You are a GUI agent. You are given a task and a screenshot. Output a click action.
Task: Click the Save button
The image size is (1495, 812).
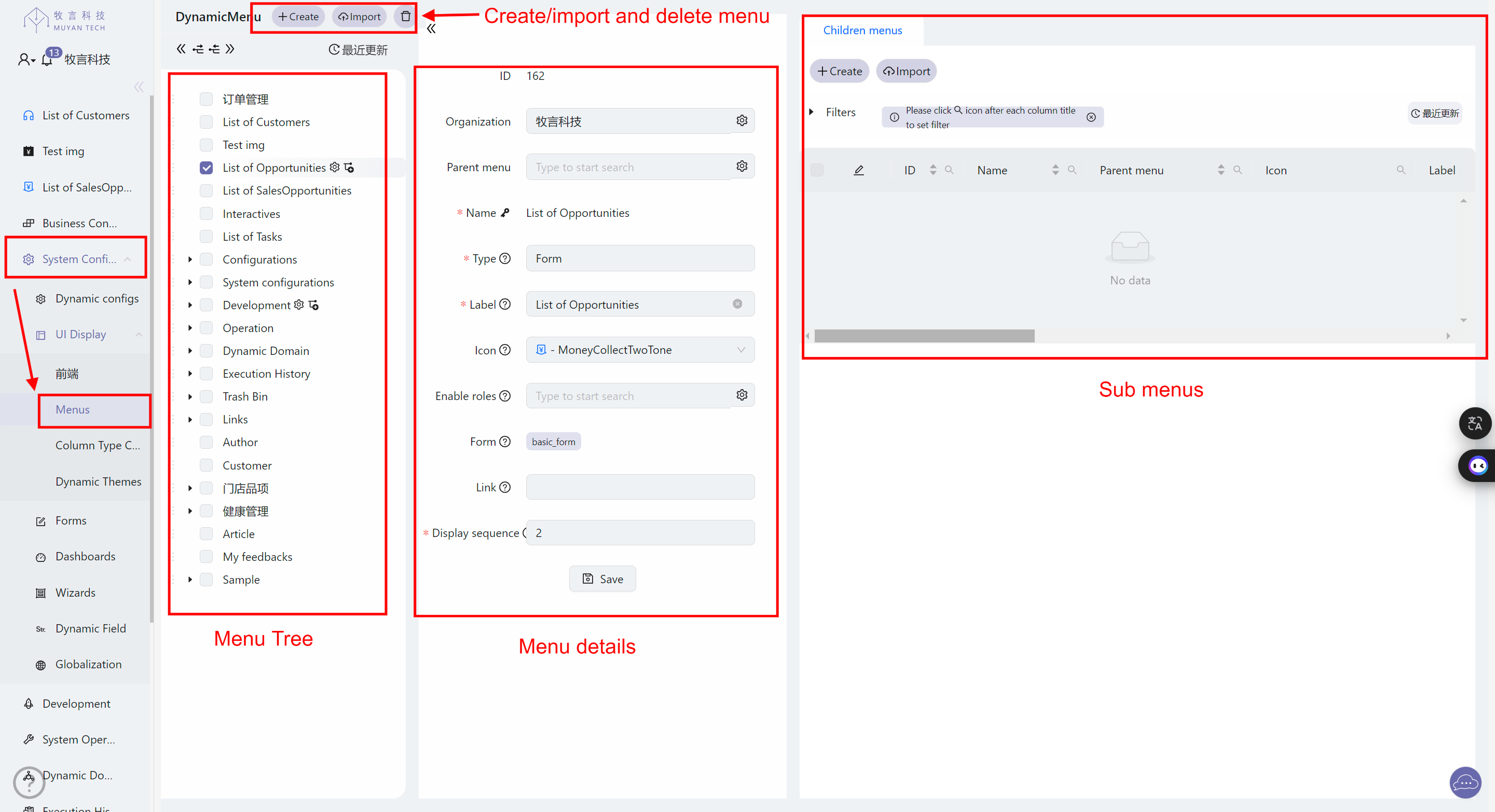click(x=602, y=579)
